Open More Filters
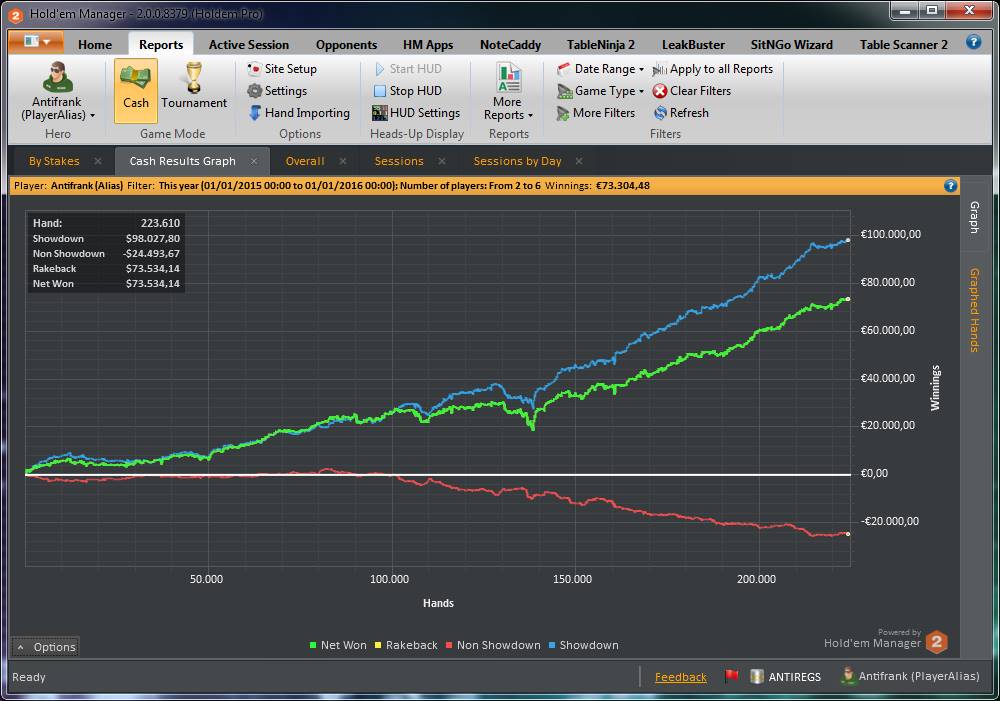 click(596, 113)
